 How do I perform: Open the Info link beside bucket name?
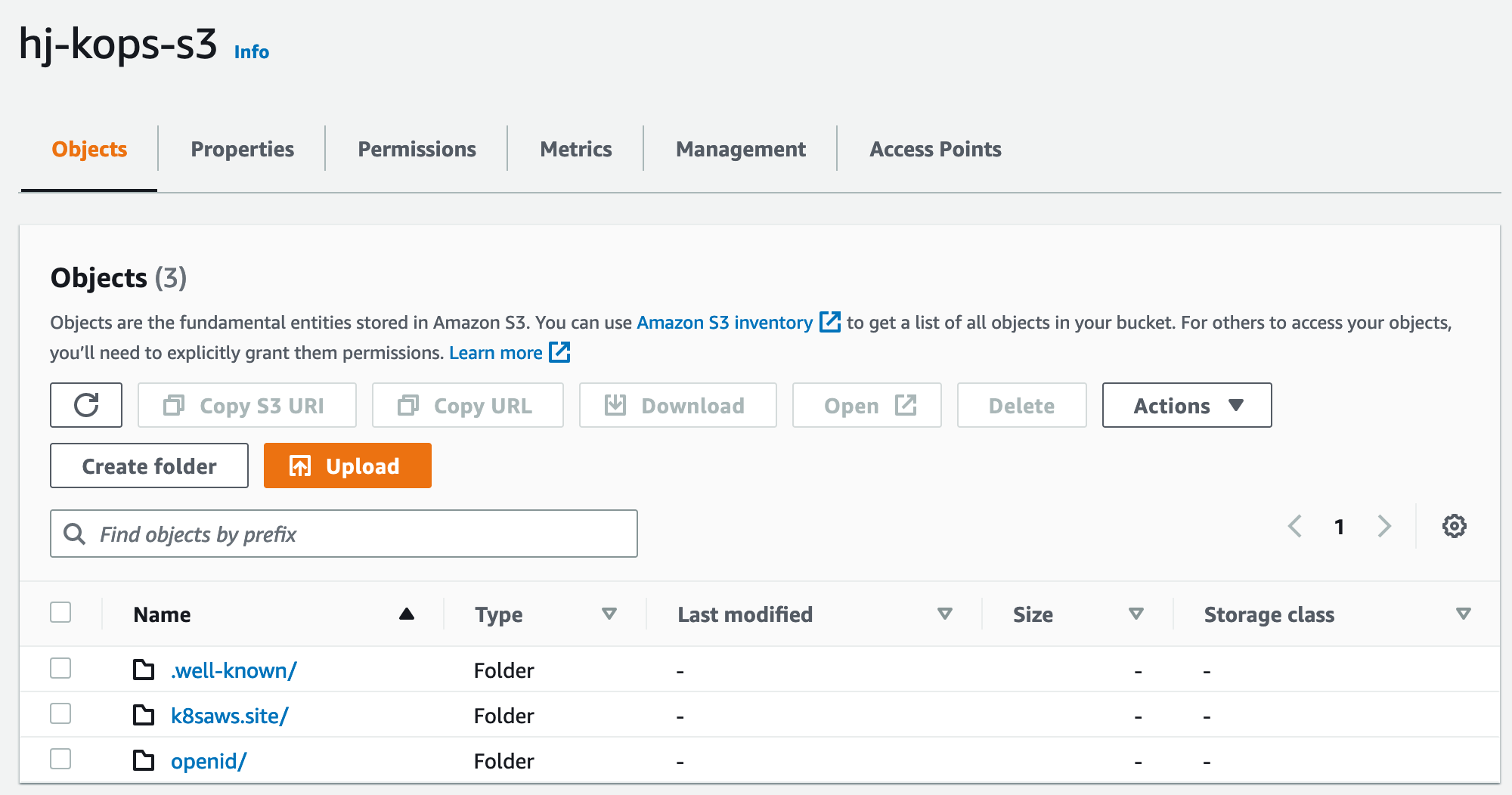(x=252, y=51)
